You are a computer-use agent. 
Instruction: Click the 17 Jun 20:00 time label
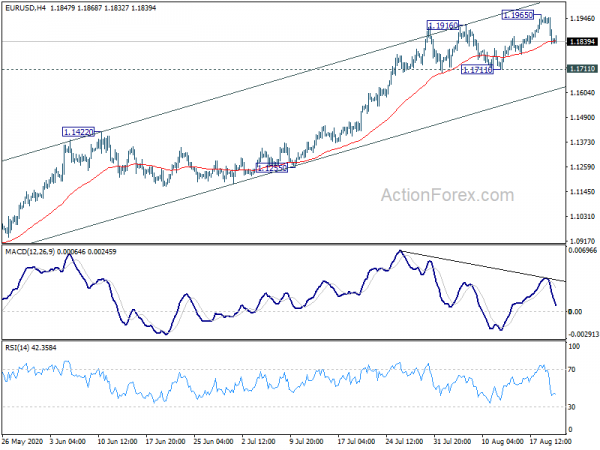tap(165, 441)
